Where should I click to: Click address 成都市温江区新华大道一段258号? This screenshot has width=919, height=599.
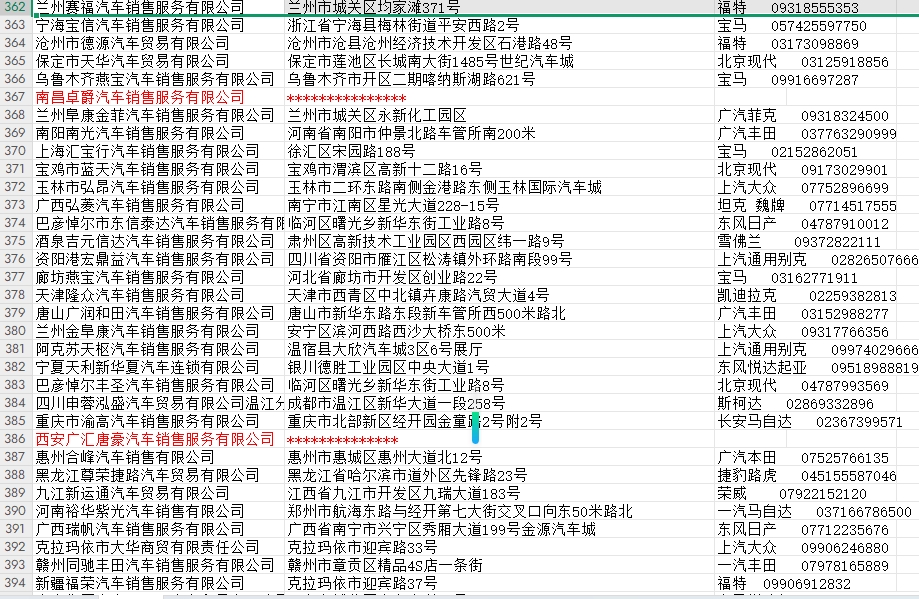tap(396, 403)
